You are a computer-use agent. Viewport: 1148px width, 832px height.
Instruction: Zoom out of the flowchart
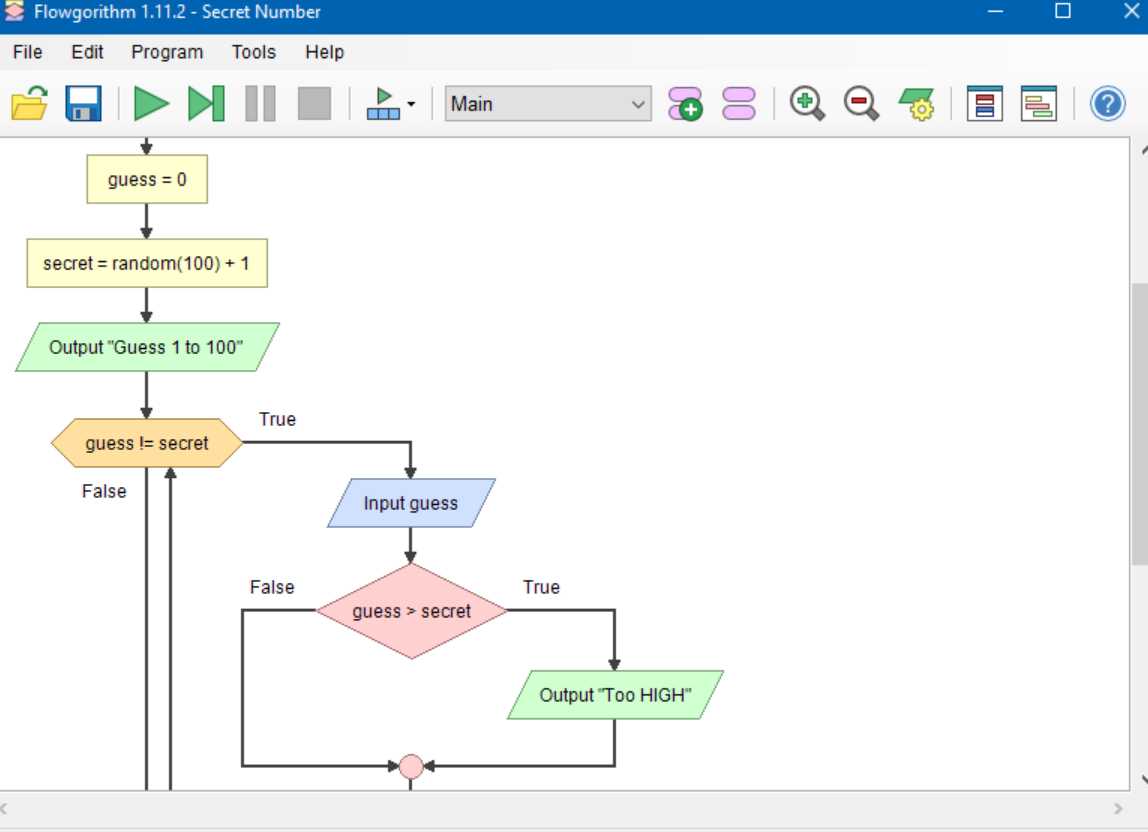(x=861, y=103)
